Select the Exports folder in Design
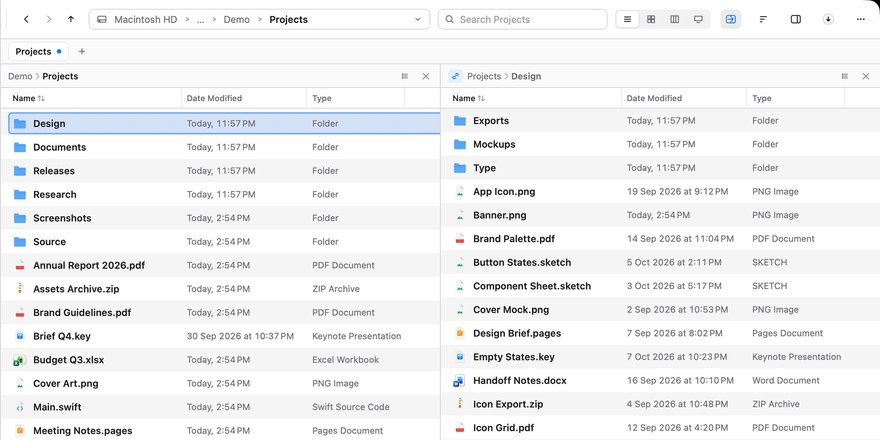 click(x=660, y=121)
